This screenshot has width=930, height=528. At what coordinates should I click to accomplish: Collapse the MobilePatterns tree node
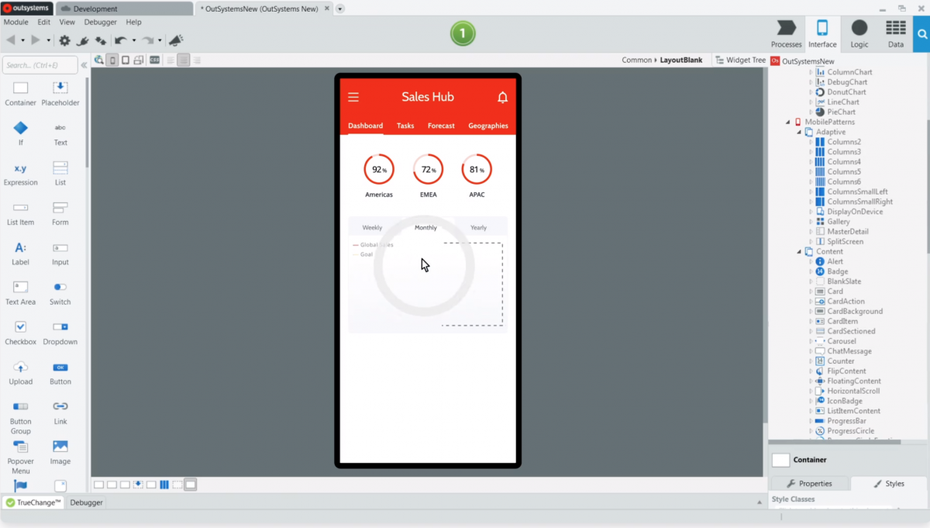[788, 122]
